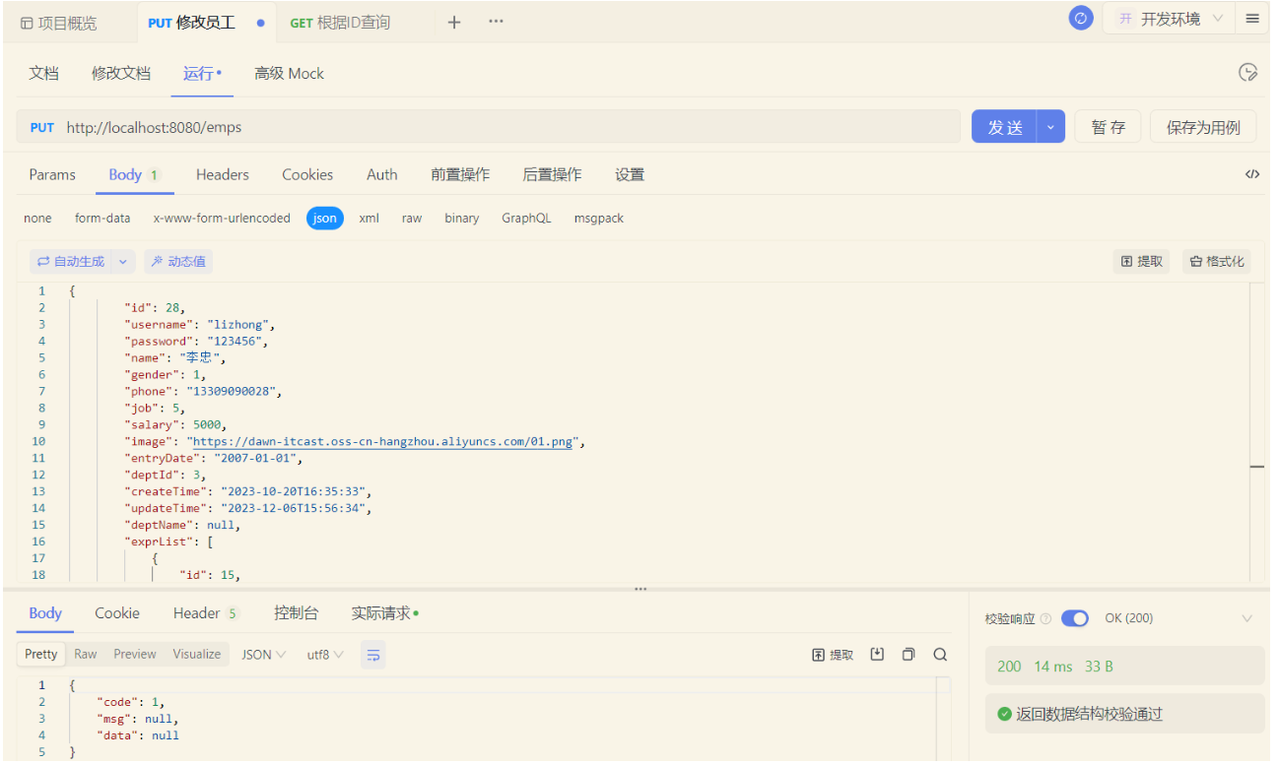The width and height of the screenshot is (1280, 765).
Task: Click the plus icon to add a new request tab
Action: click(454, 20)
